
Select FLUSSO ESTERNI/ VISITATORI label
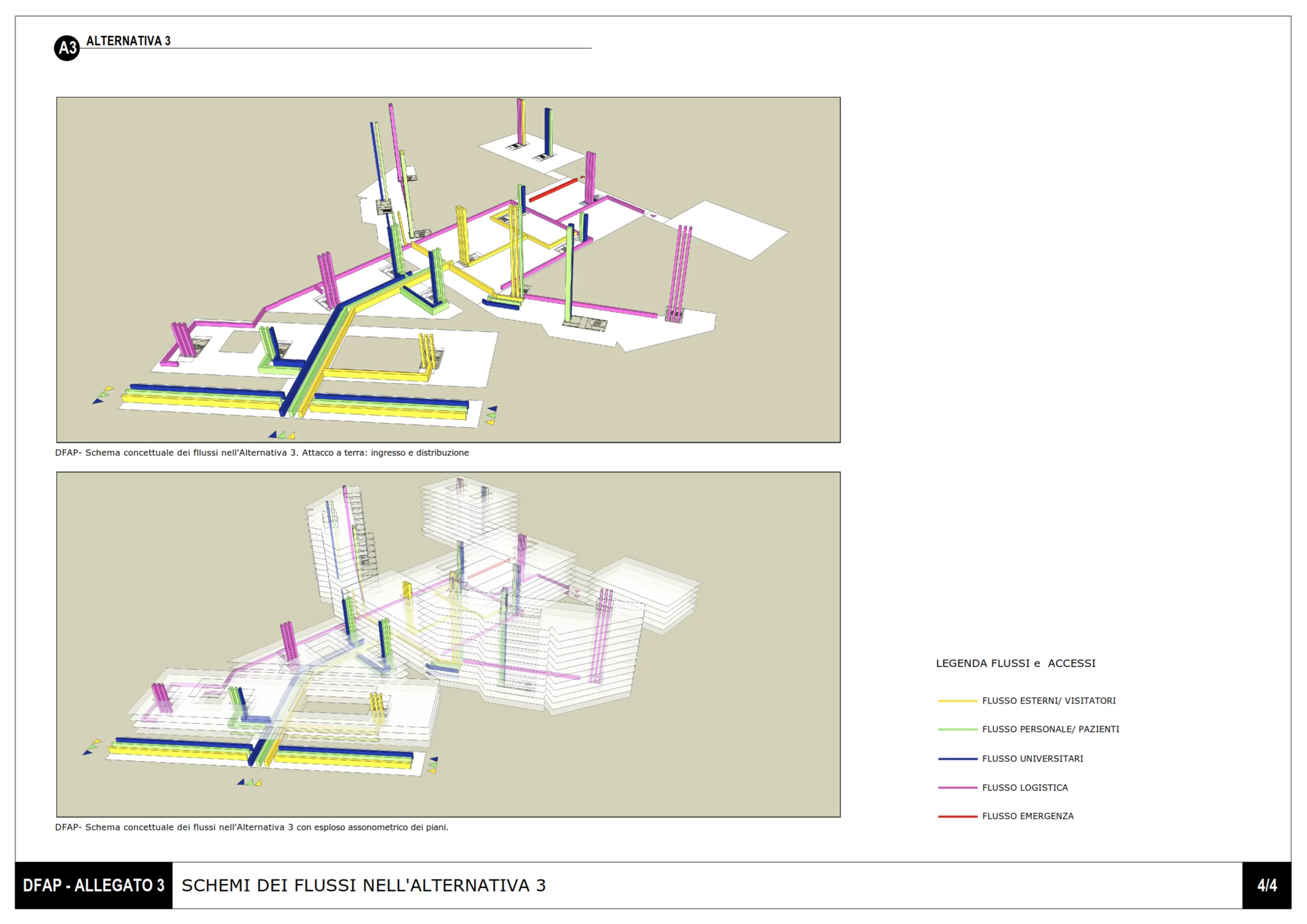[1049, 701]
